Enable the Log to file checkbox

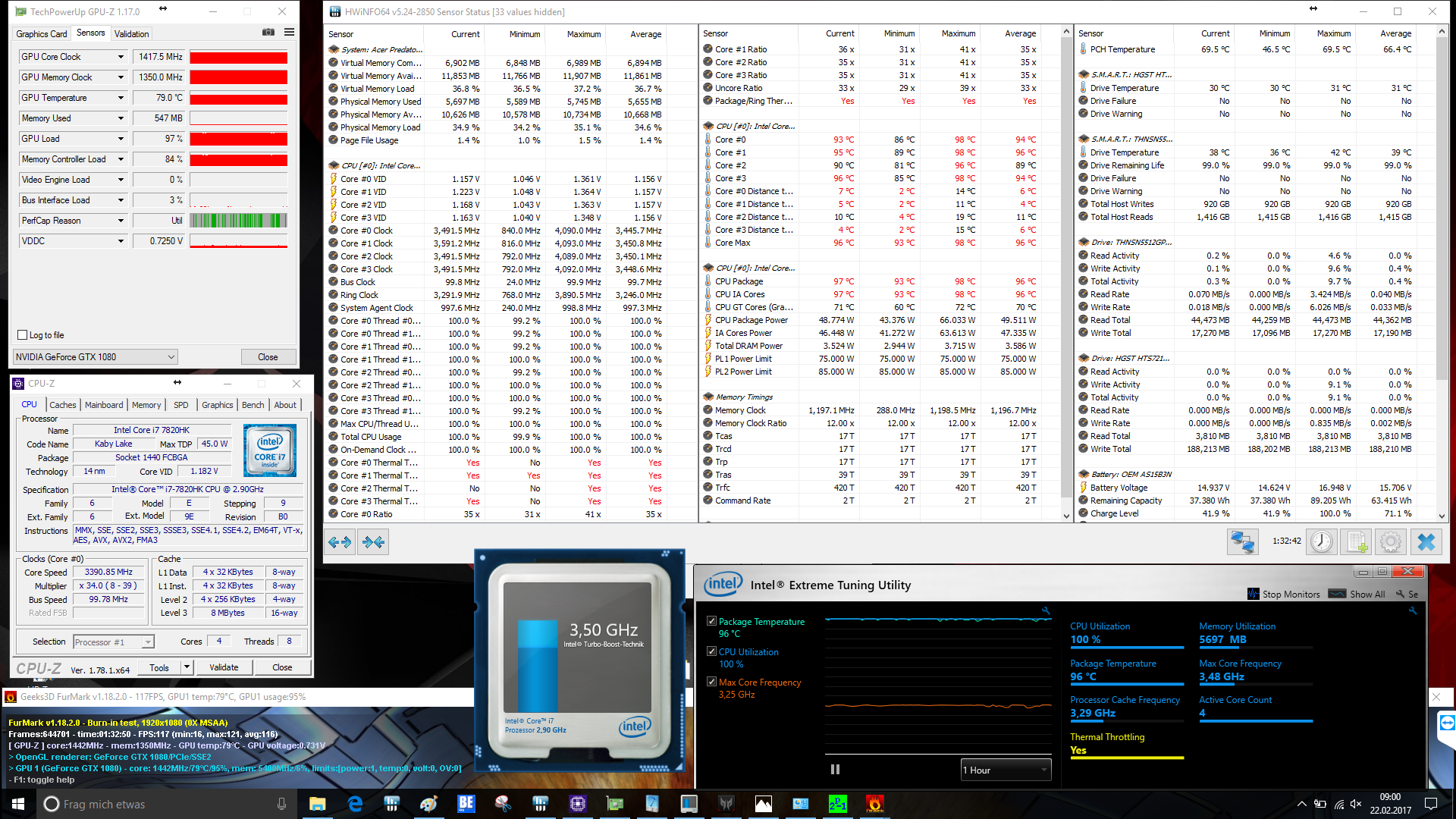click(23, 335)
